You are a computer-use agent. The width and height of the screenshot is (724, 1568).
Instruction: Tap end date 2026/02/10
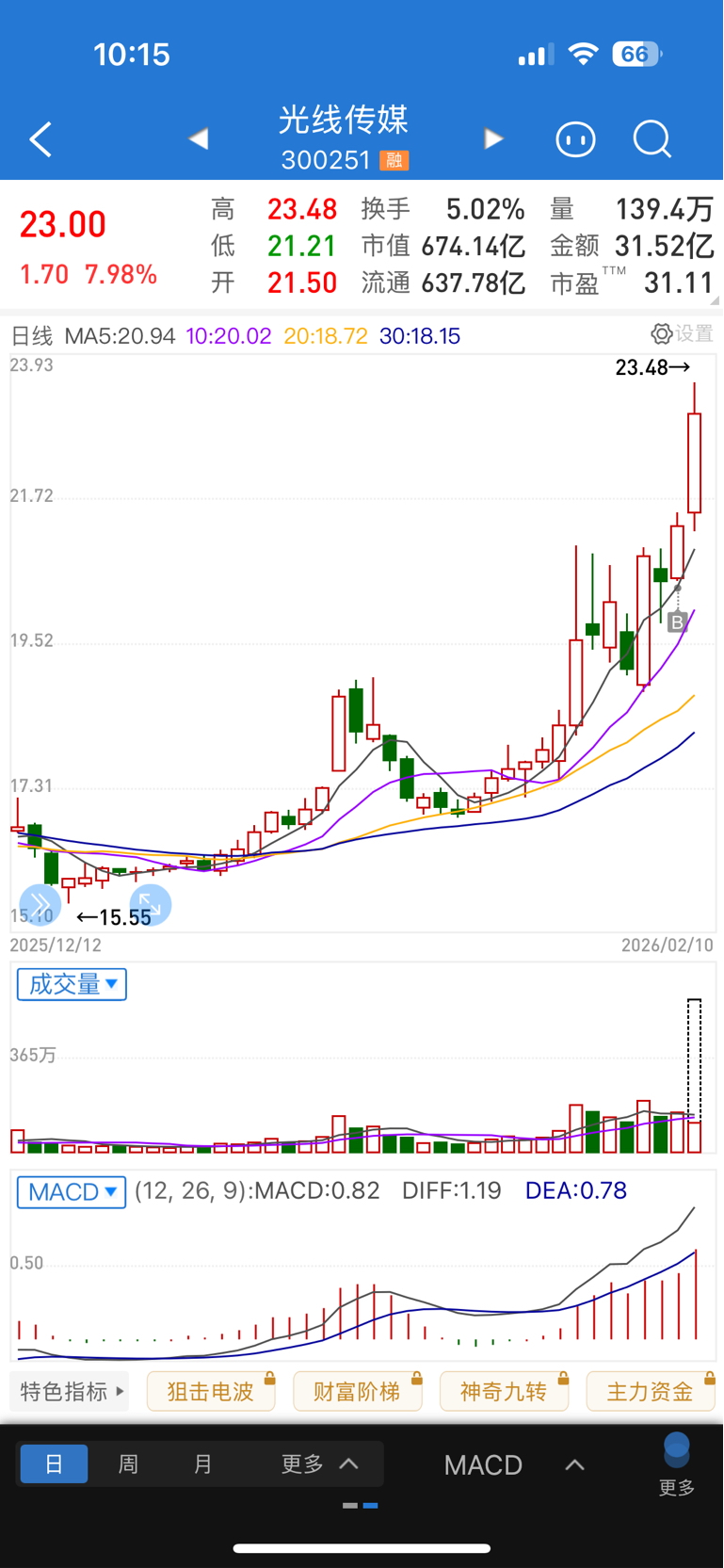coord(668,945)
